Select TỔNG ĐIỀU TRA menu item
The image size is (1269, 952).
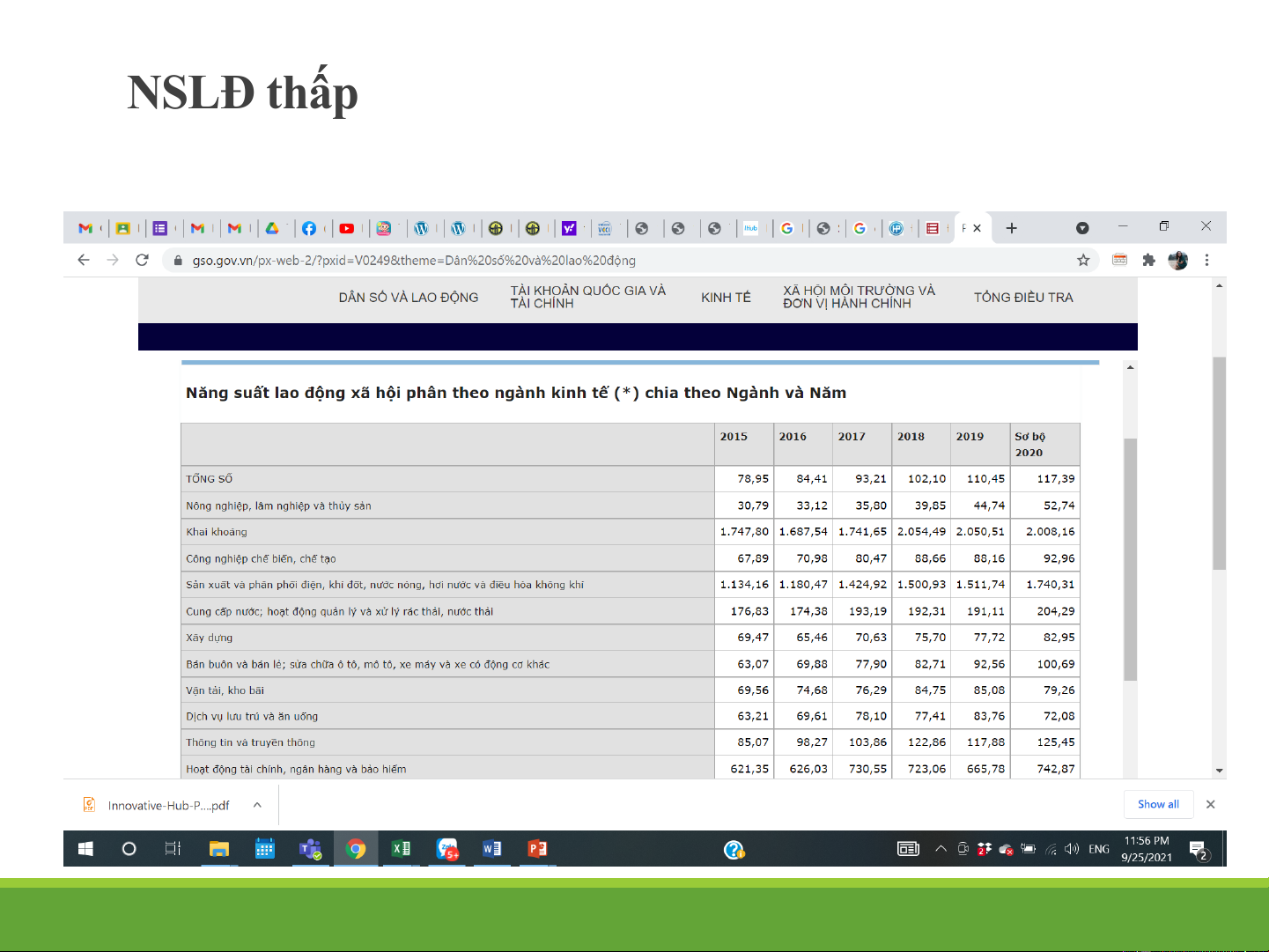(x=1023, y=298)
